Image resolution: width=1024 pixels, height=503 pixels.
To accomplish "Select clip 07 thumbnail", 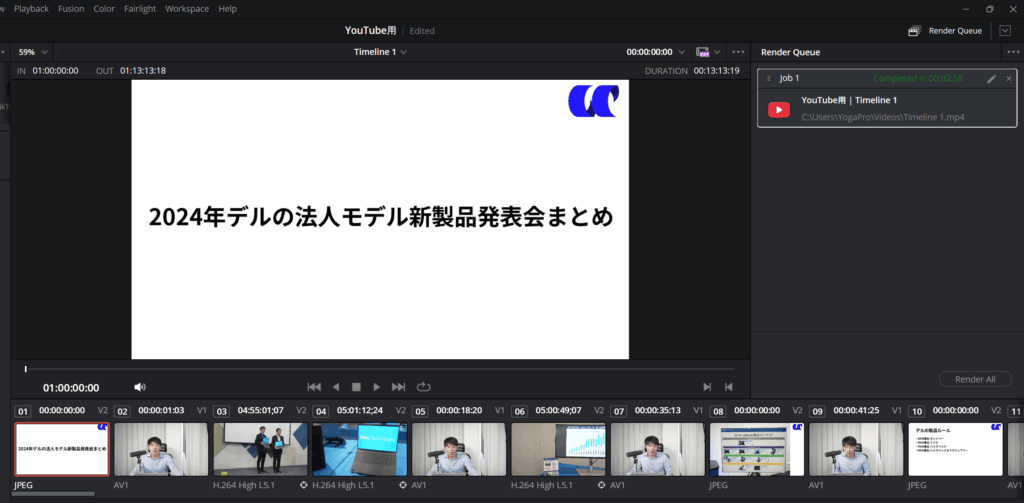I will point(658,449).
